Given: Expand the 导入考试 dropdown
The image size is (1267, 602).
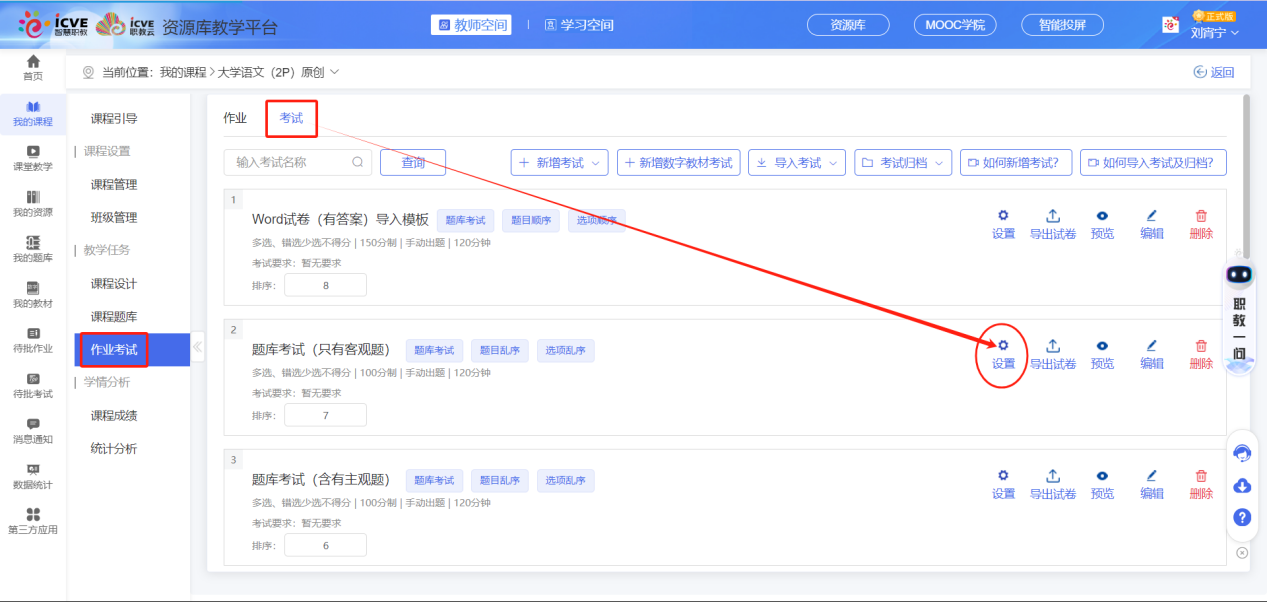Looking at the screenshot, I should point(796,162).
